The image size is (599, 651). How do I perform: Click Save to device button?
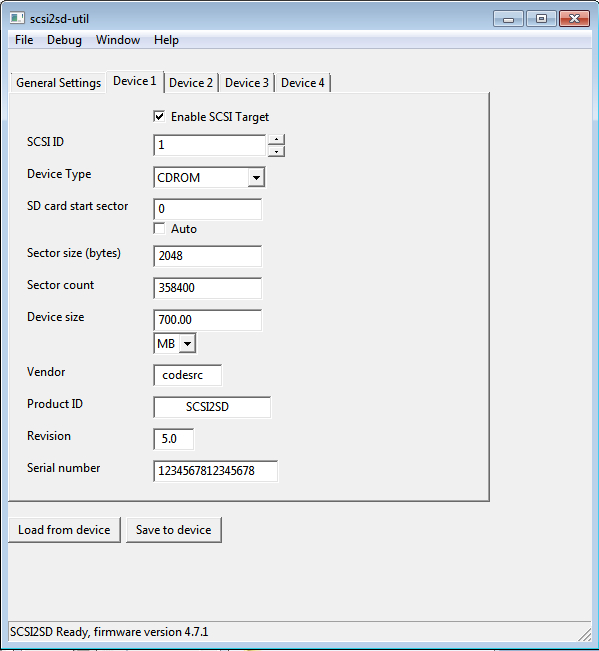click(x=174, y=530)
